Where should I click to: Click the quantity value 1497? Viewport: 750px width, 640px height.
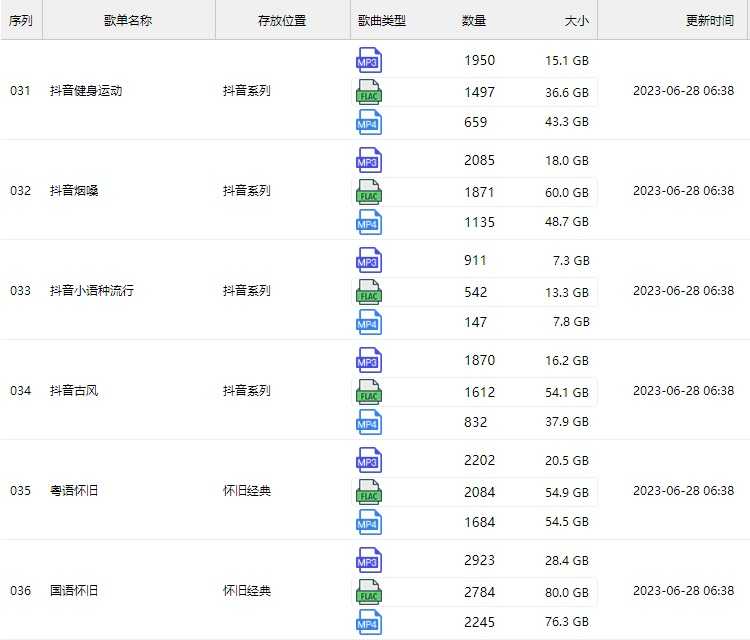(x=480, y=92)
